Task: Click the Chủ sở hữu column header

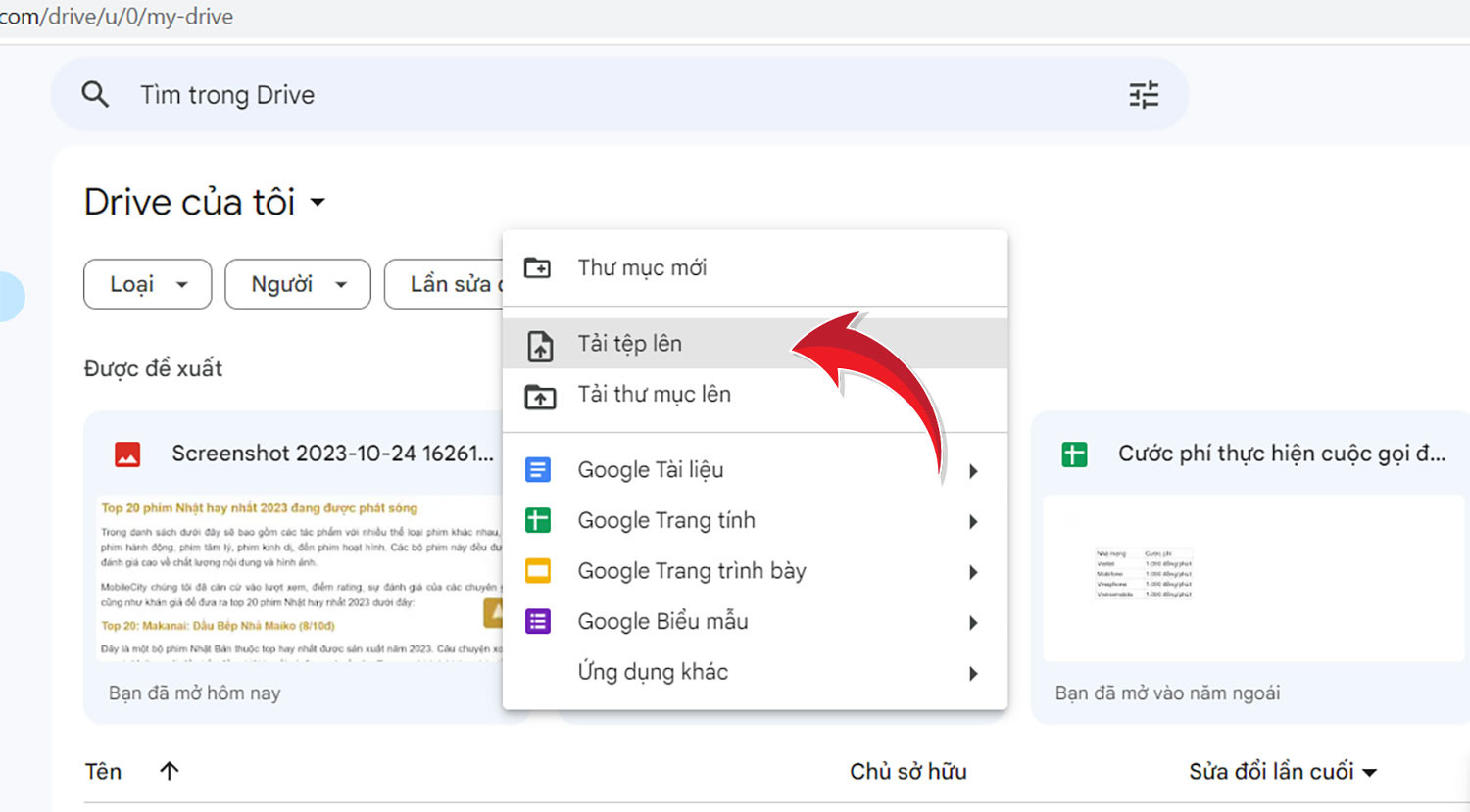Action: pyautogui.click(x=907, y=772)
